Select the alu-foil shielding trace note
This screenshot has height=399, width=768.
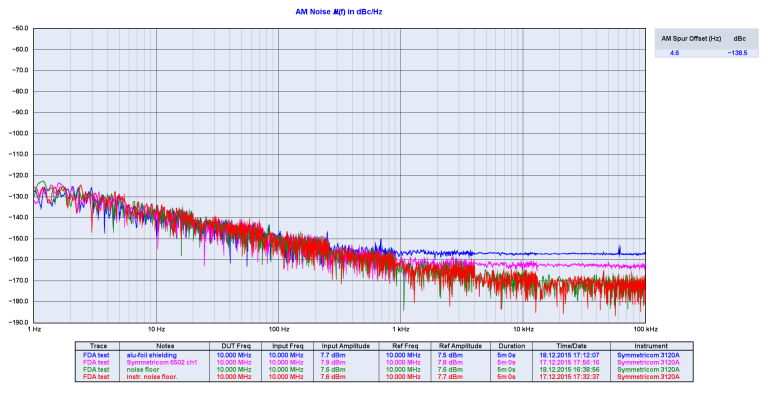[151, 355]
